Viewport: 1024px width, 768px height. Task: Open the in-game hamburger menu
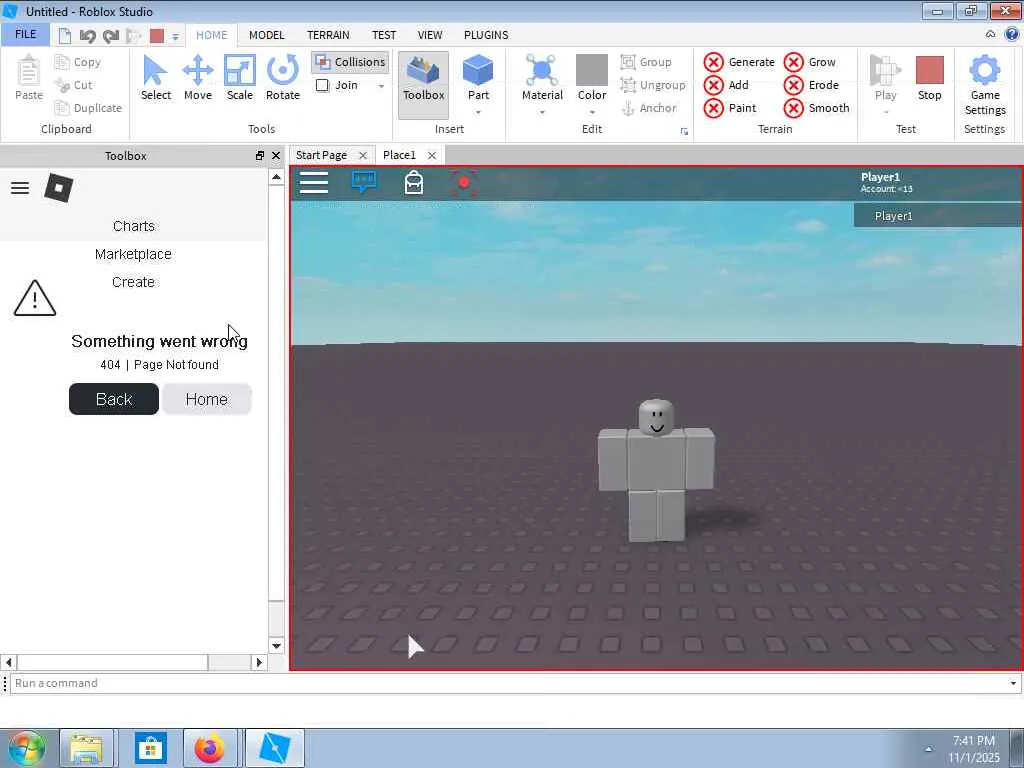[x=313, y=183]
